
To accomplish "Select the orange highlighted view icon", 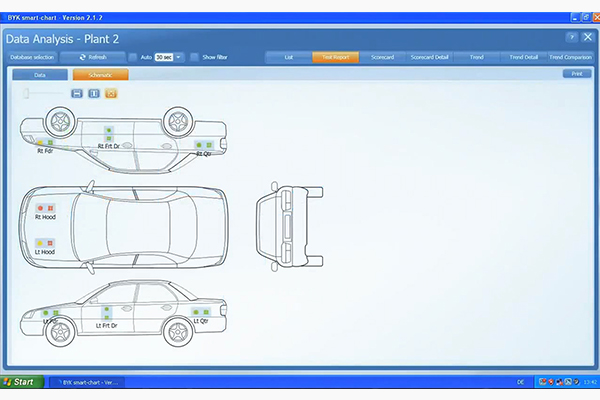I will [x=111, y=93].
